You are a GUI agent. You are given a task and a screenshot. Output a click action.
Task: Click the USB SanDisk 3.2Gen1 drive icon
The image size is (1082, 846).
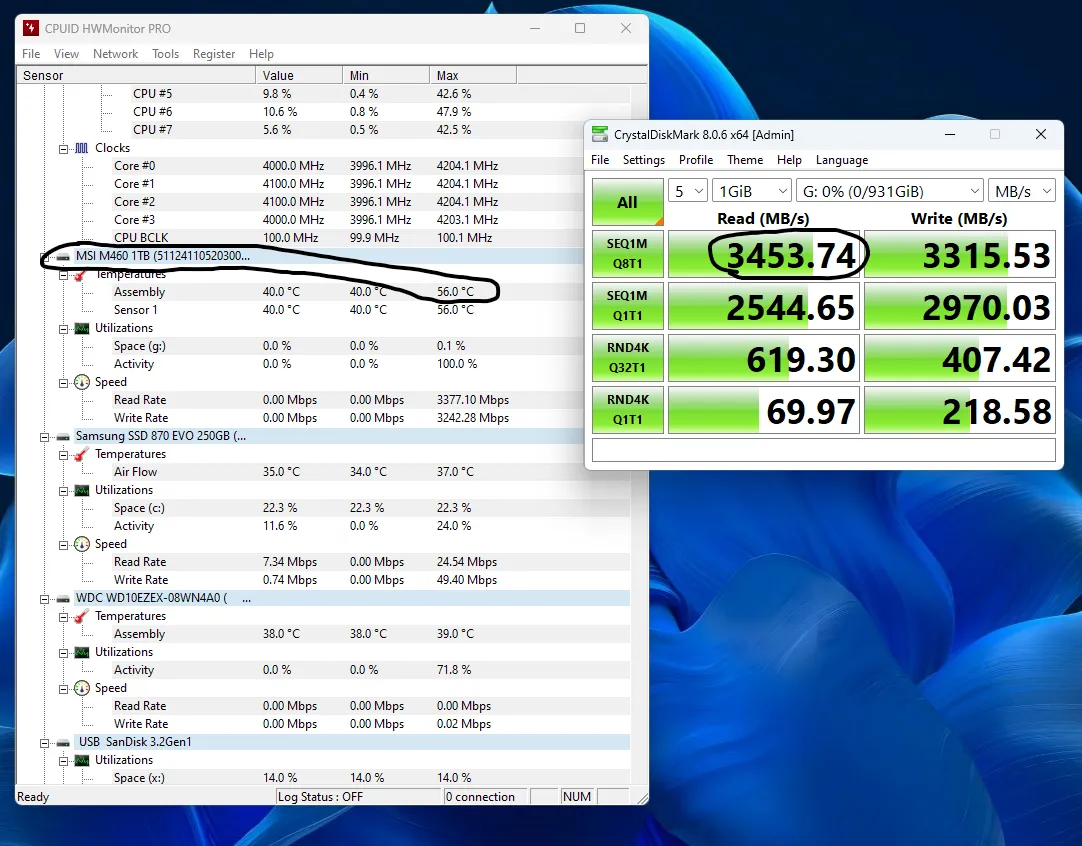click(x=63, y=742)
